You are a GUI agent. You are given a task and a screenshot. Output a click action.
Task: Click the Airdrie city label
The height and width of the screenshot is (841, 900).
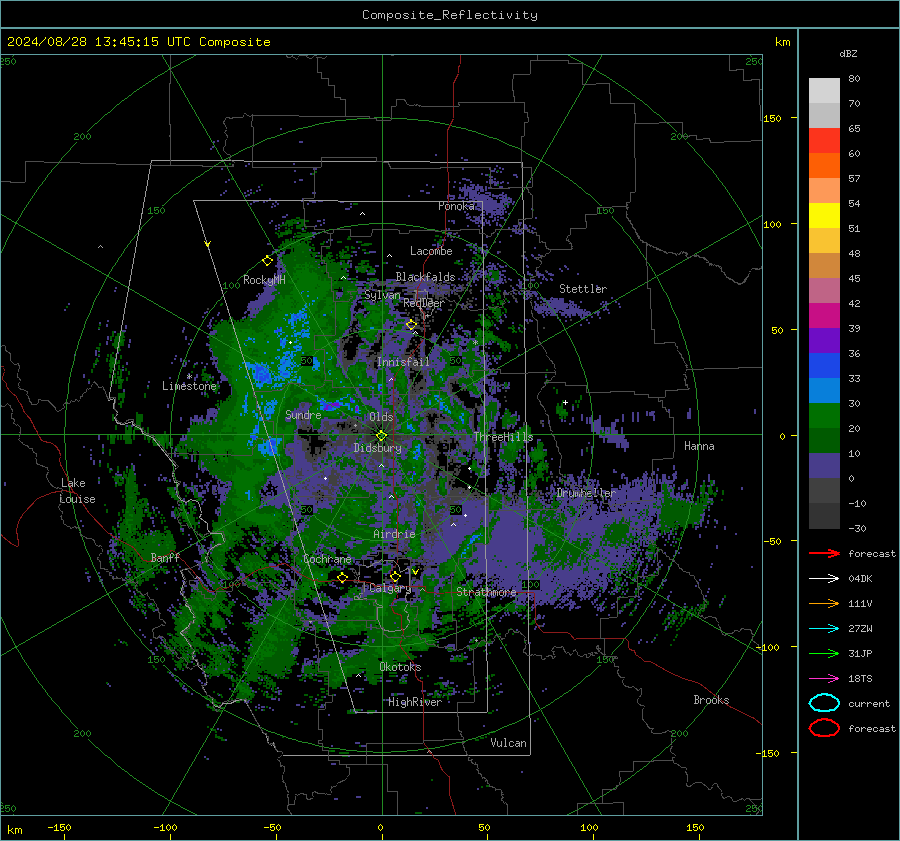394,534
